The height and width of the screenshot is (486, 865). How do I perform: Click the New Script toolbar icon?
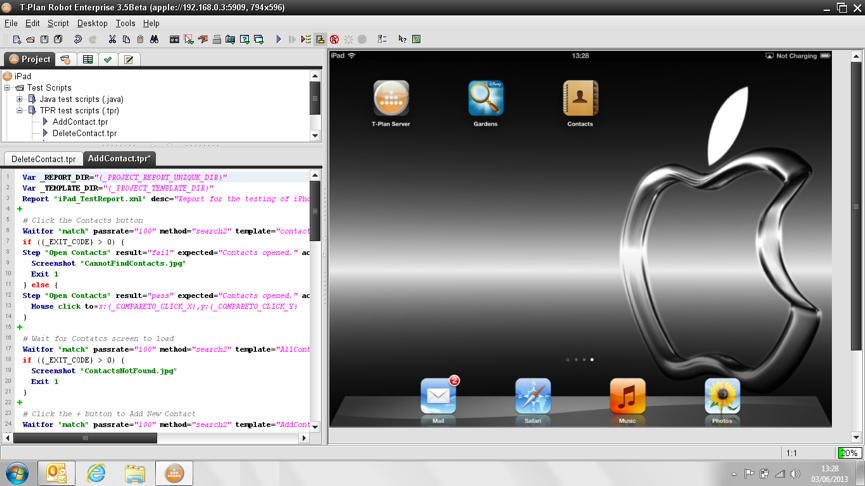tap(17, 39)
